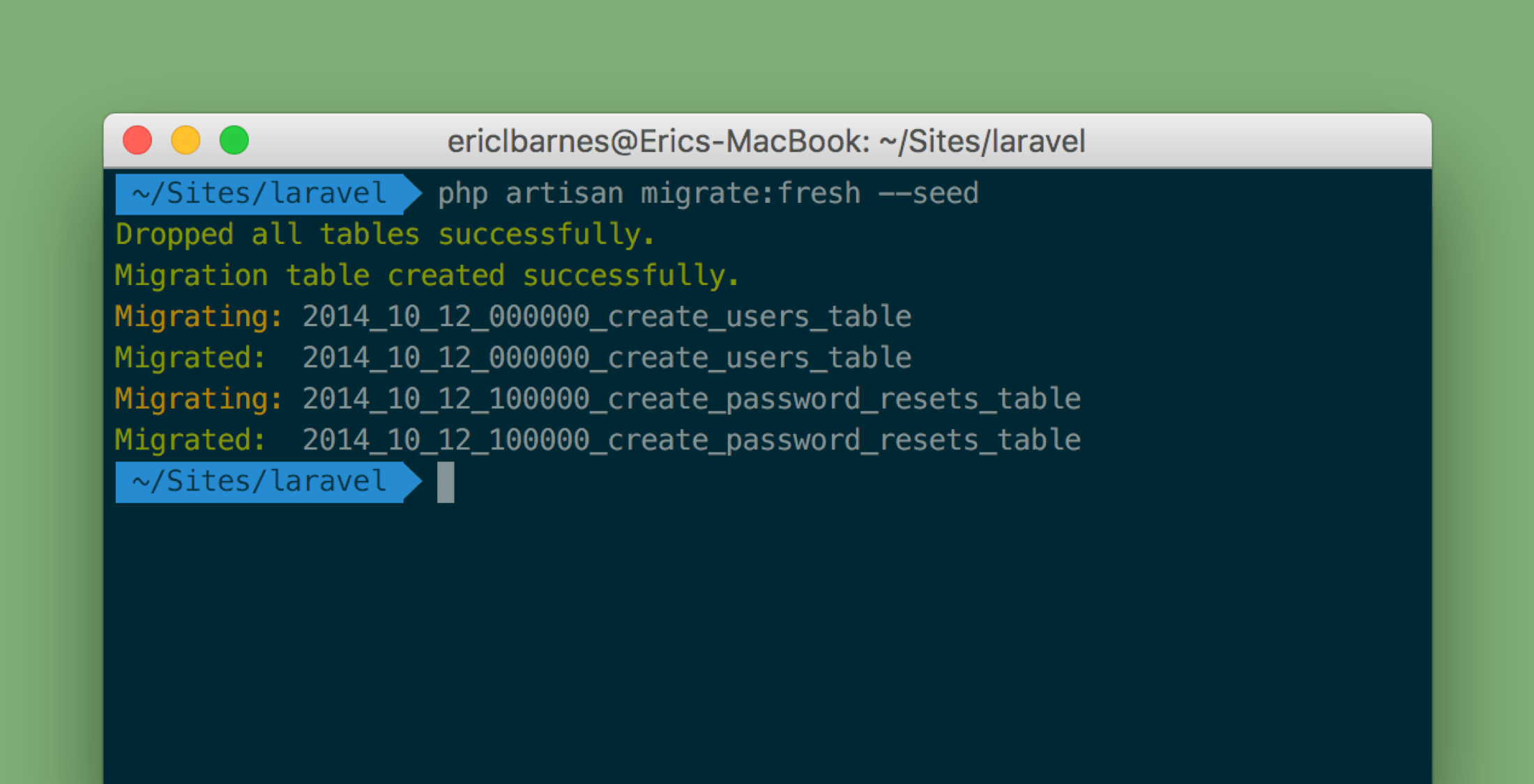
Task: Click the red close traffic light icon
Action: tap(138, 139)
